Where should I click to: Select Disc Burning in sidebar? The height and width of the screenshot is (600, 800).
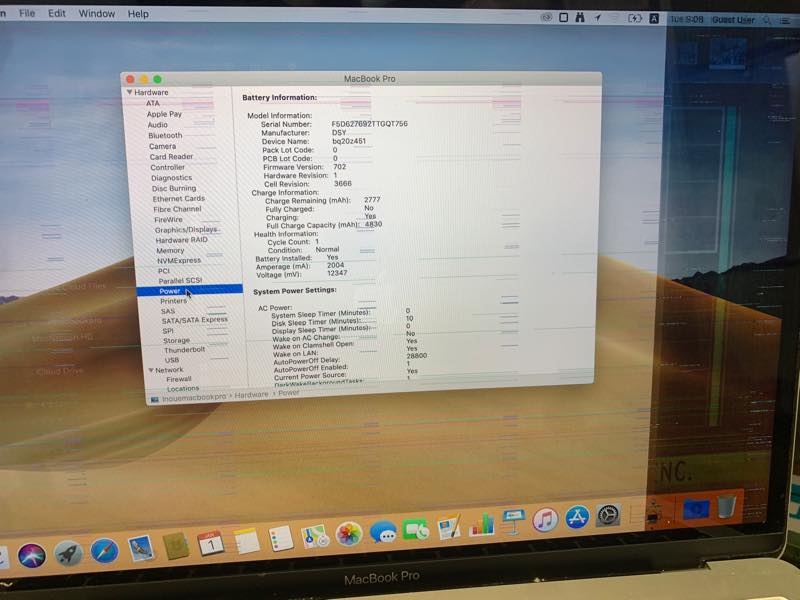[x=174, y=188]
